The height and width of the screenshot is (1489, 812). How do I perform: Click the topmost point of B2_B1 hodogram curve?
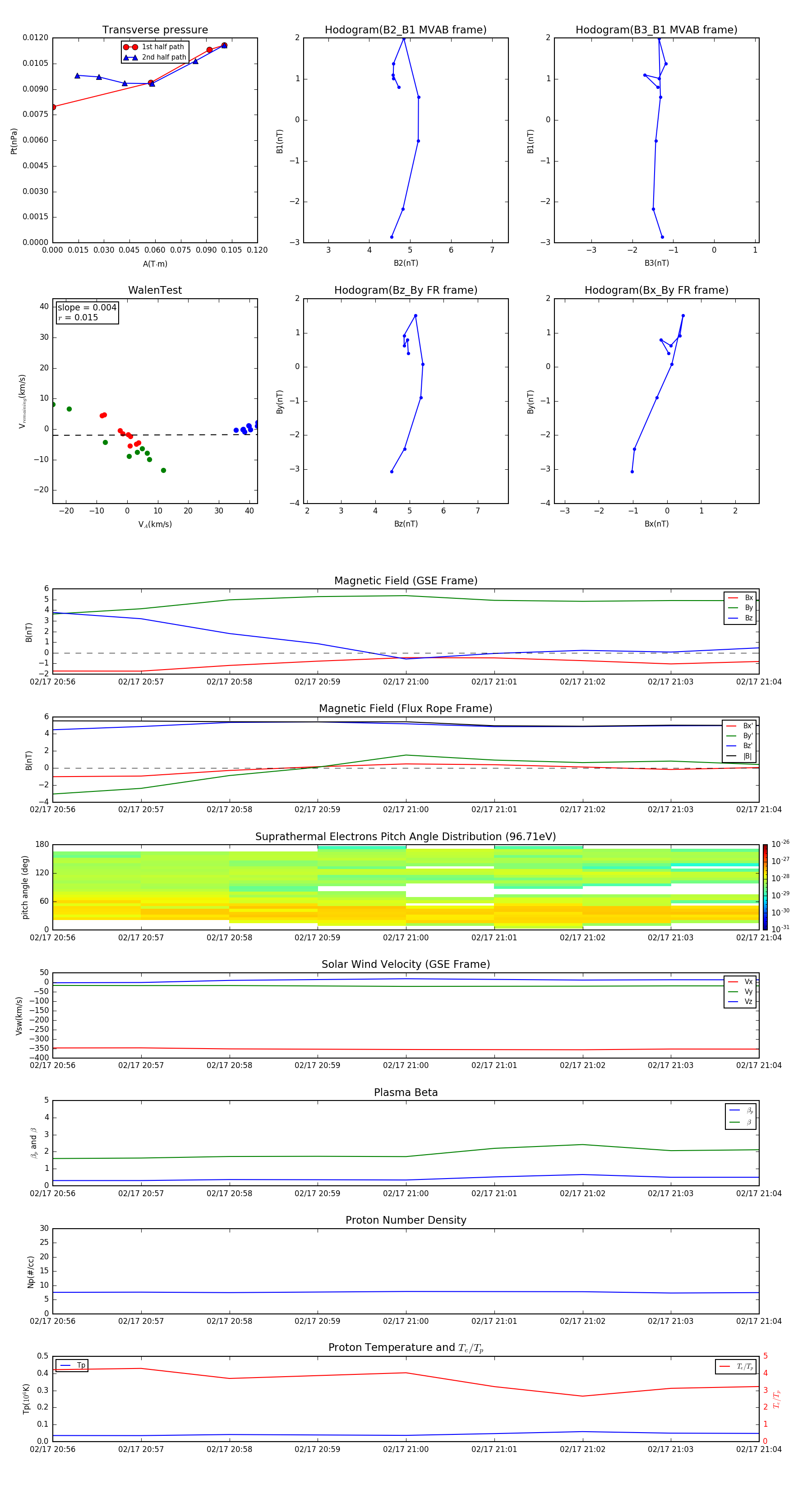tap(403, 39)
